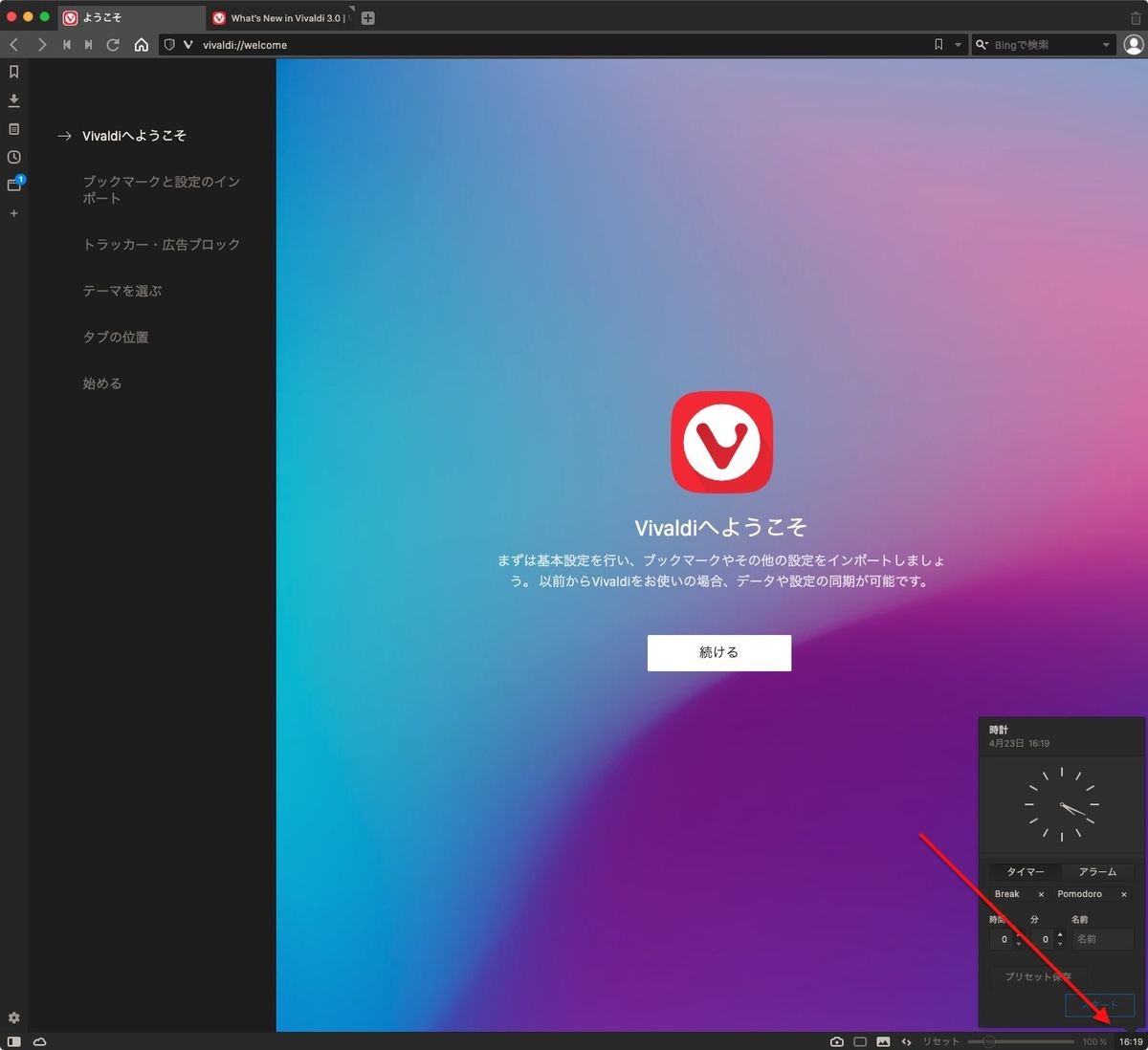
Task: Open the closed tabs trash can
Action: pos(1136,18)
